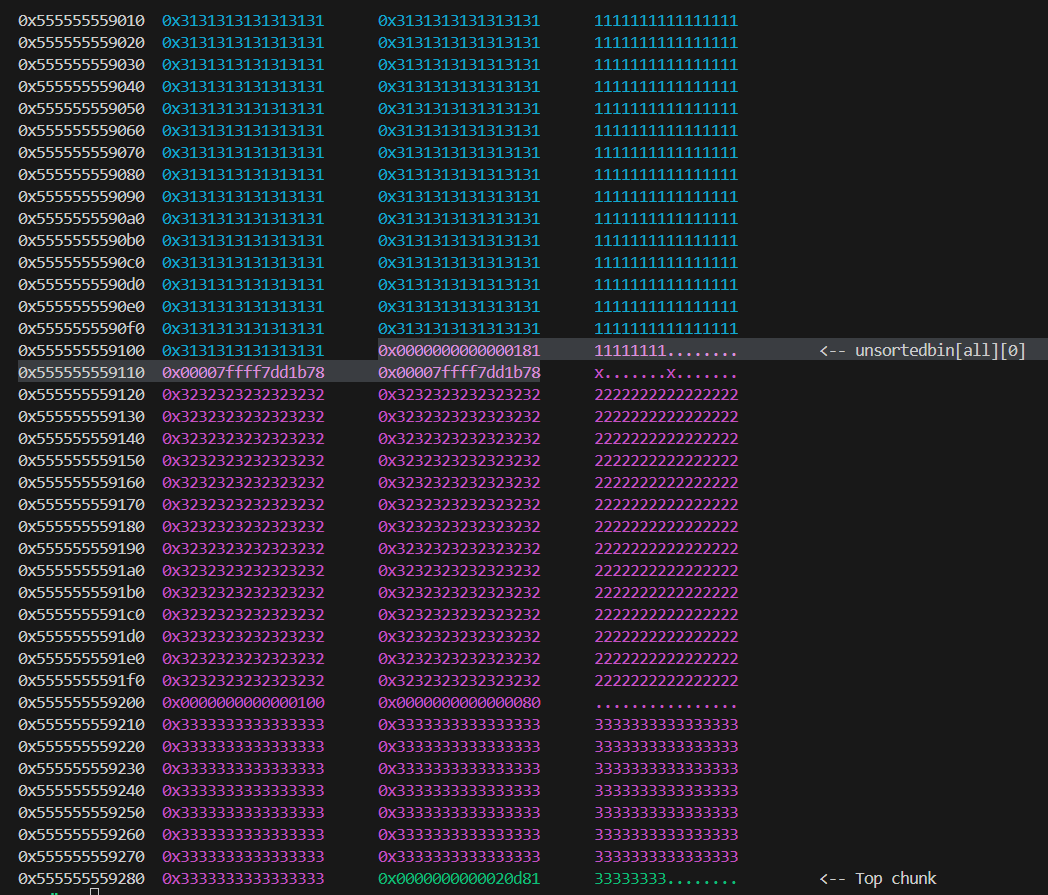Select address 0x555555559190
Image resolution: width=1048 pixels, height=895 pixels.
(x=81, y=548)
